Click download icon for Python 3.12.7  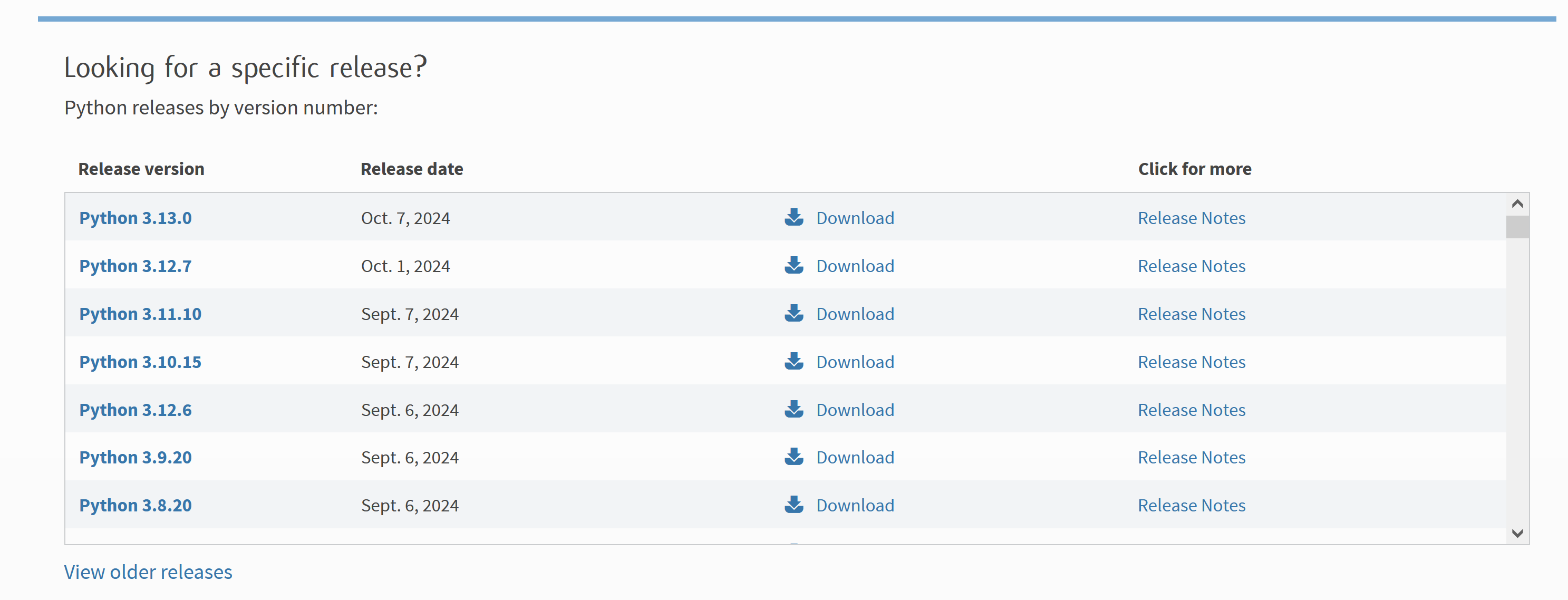point(793,265)
